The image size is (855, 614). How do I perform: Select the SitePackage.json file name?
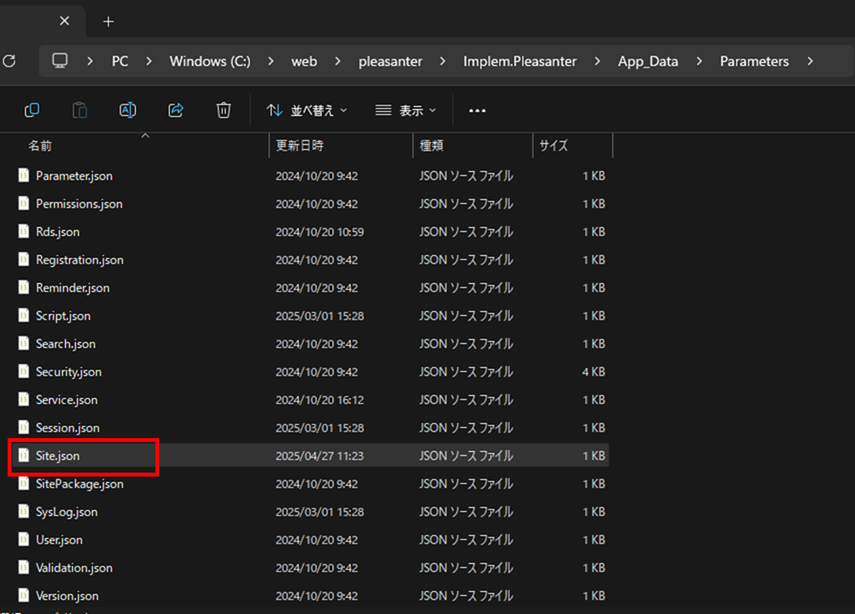tap(80, 484)
